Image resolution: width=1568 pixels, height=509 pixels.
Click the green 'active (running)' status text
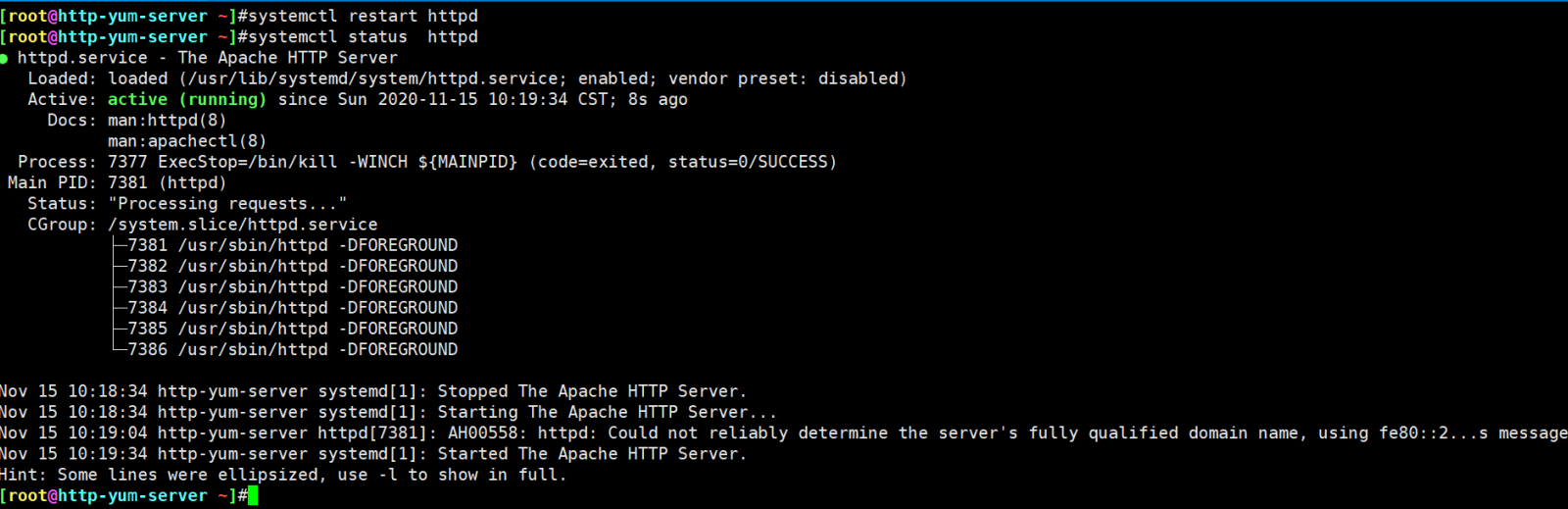coord(186,99)
